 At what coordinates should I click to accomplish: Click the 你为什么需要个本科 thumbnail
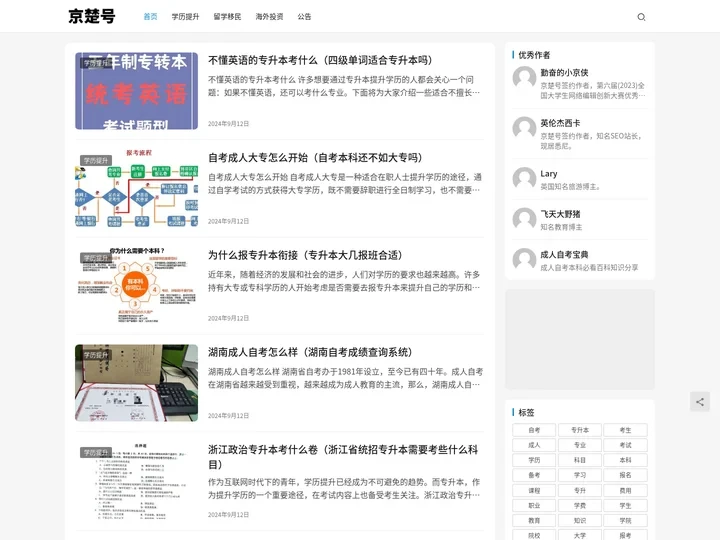(x=136, y=286)
